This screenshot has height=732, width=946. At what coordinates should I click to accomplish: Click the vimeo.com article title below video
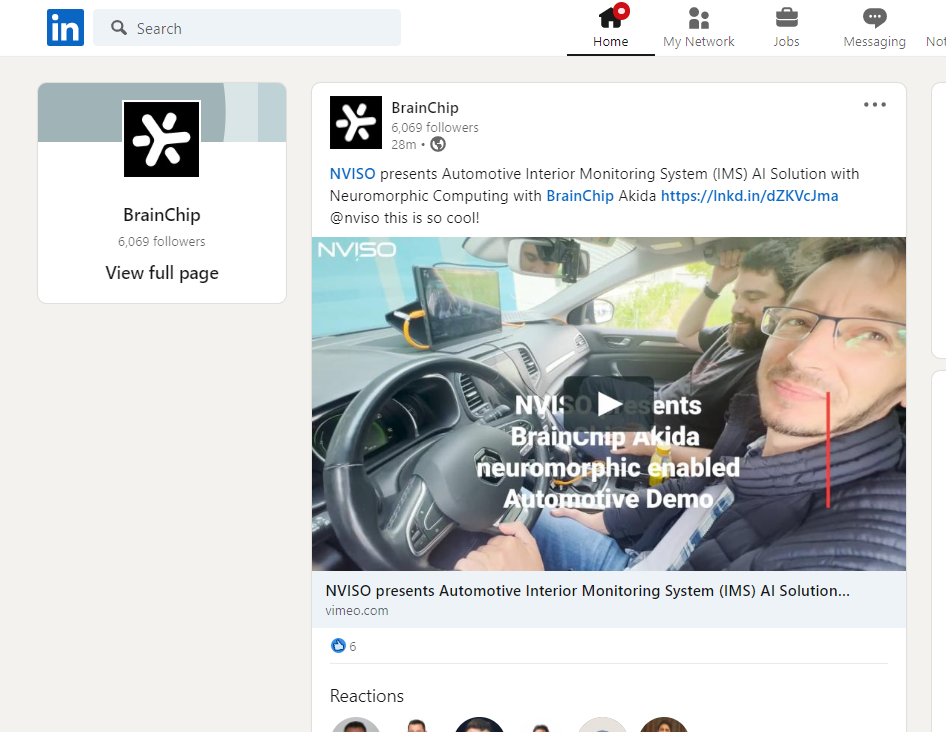pyautogui.click(x=588, y=590)
